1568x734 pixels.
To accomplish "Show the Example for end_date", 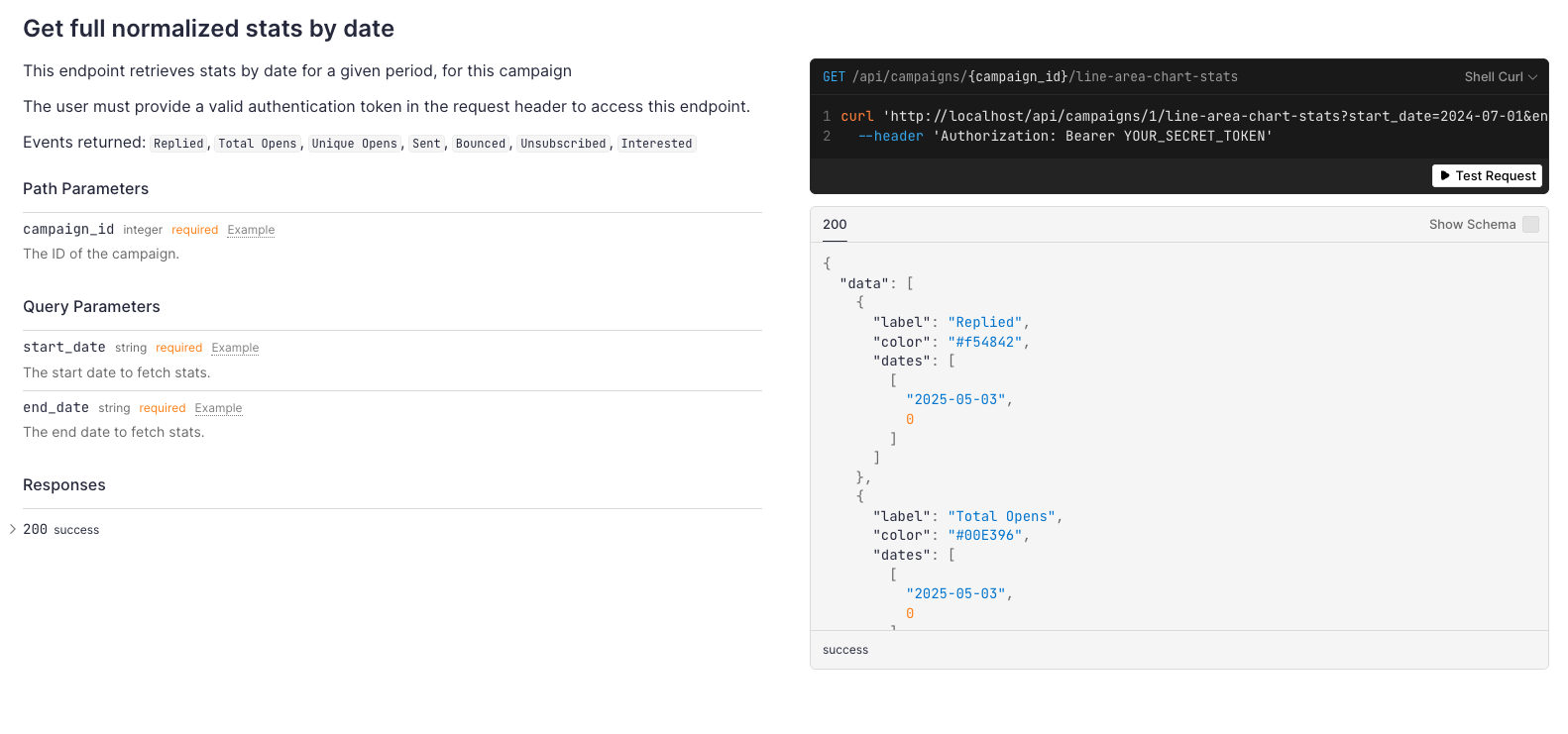I will pos(218,408).
